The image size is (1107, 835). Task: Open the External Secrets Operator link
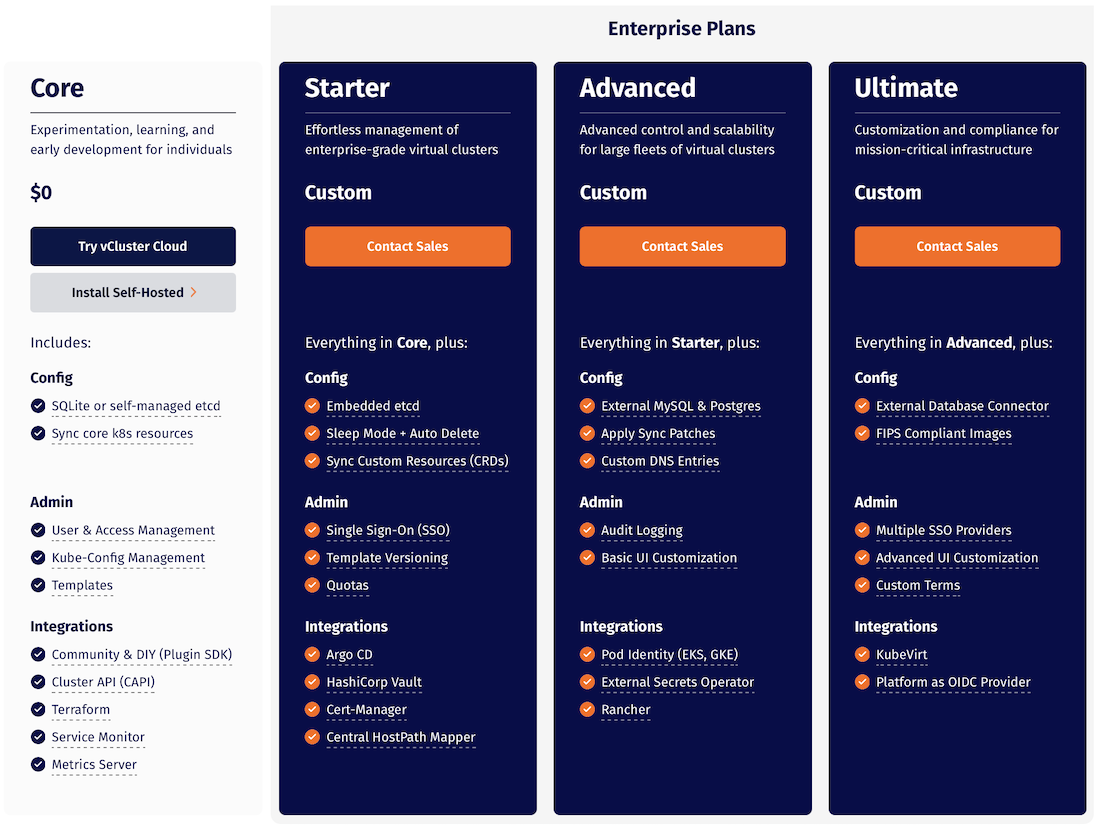(677, 683)
